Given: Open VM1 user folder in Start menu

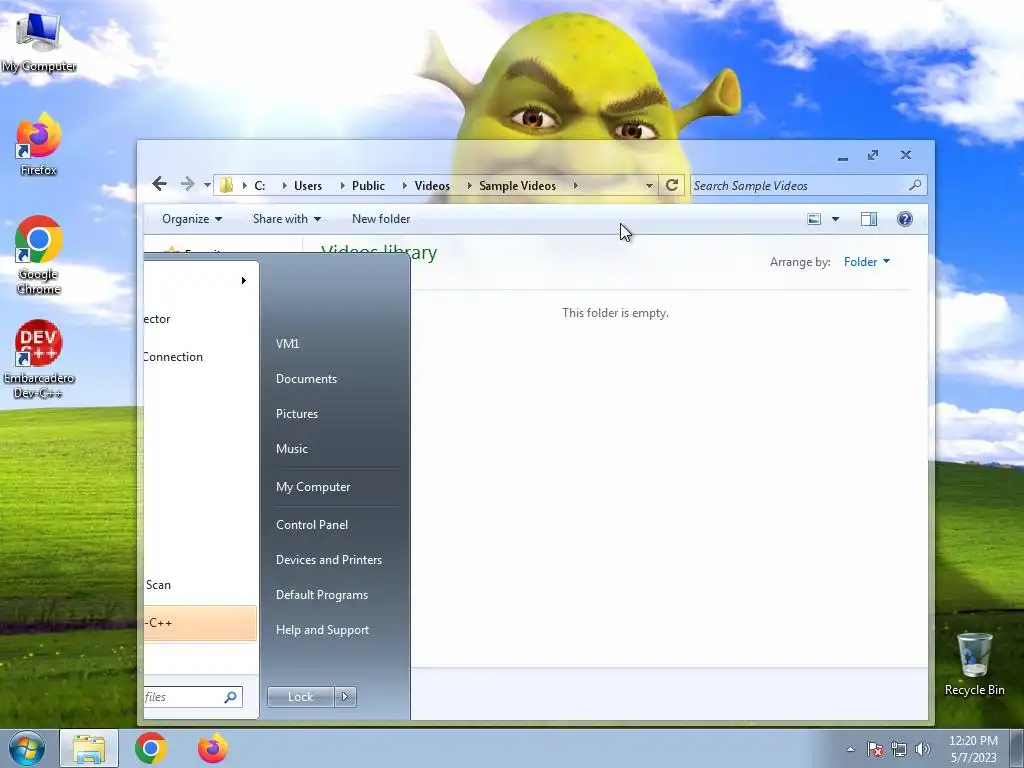Looking at the screenshot, I should [x=287, y=344].
